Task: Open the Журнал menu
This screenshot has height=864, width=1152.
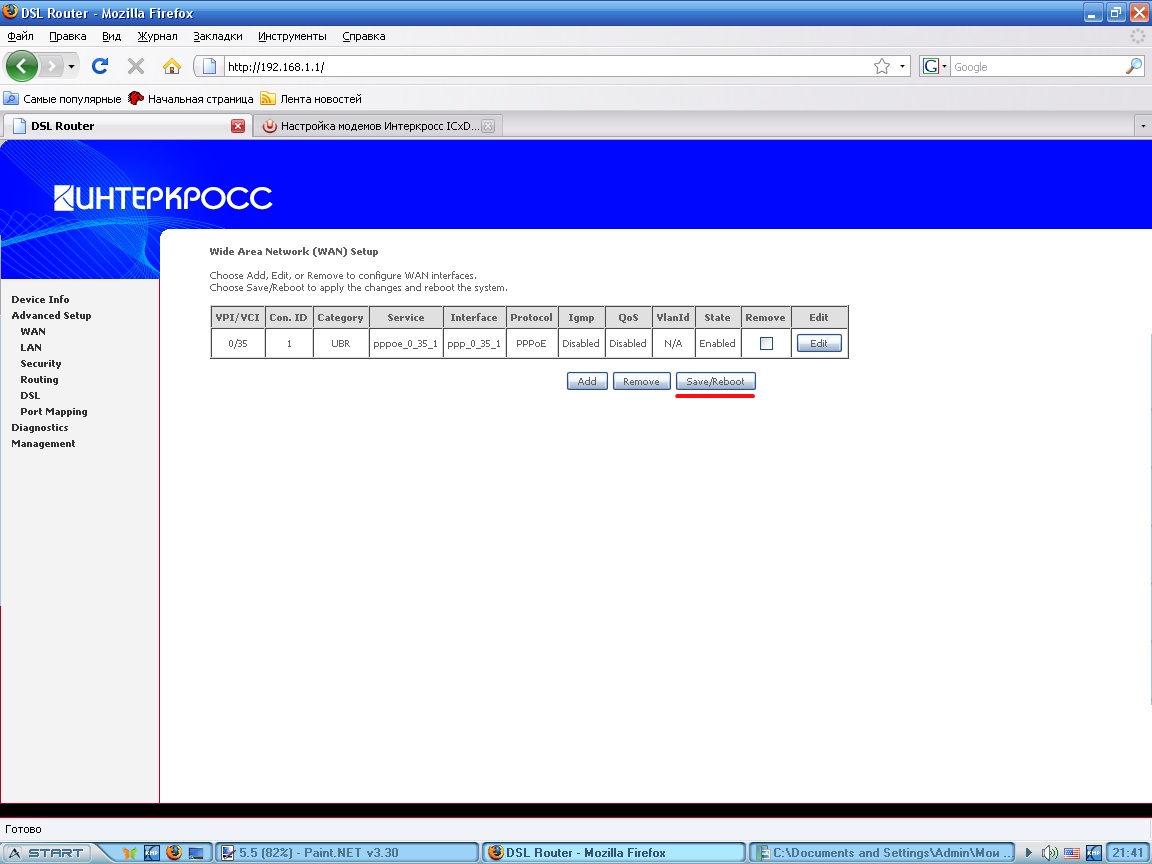Action: (157, 36)
